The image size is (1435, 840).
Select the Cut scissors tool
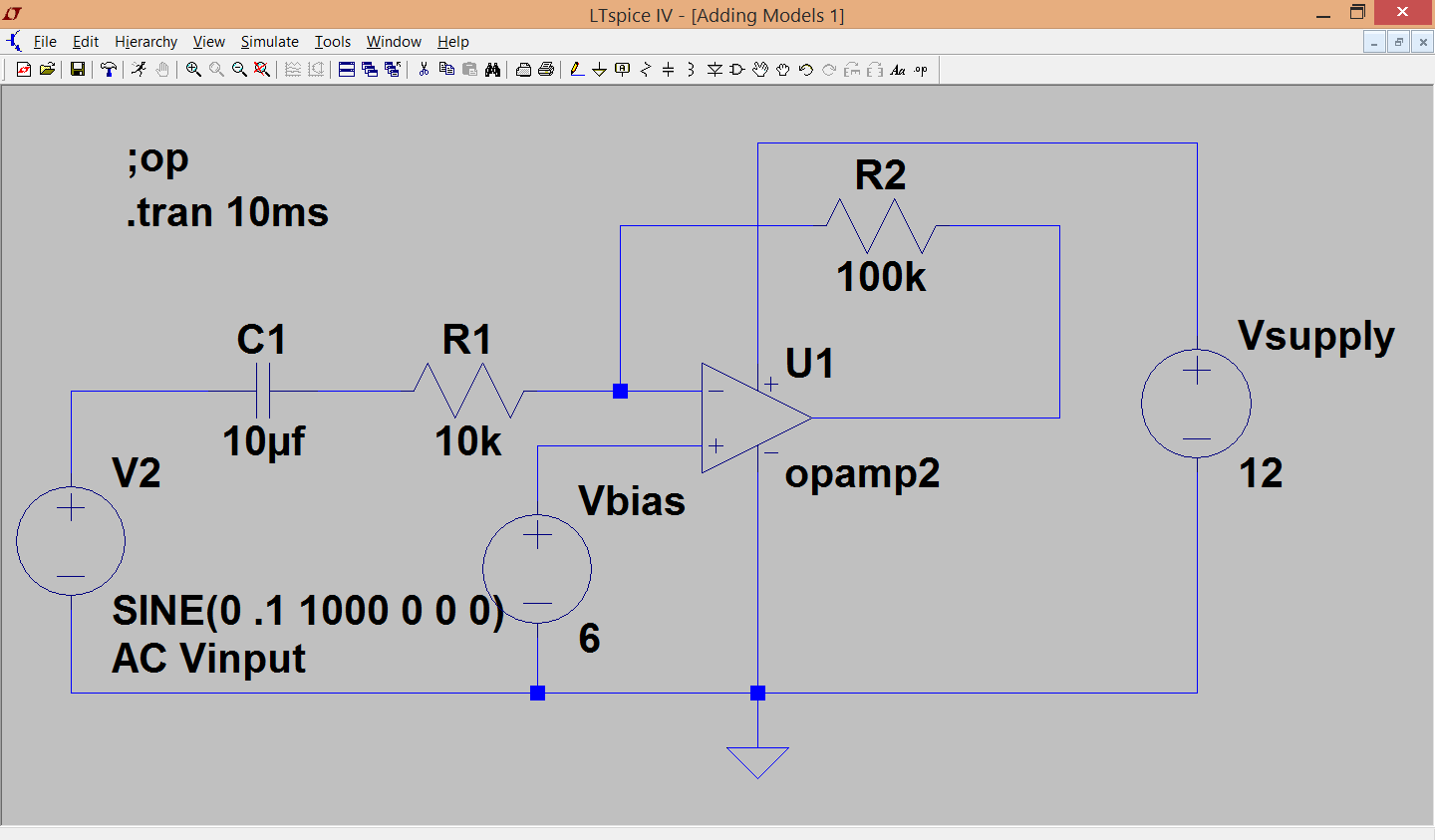click(x=424, y=69)
